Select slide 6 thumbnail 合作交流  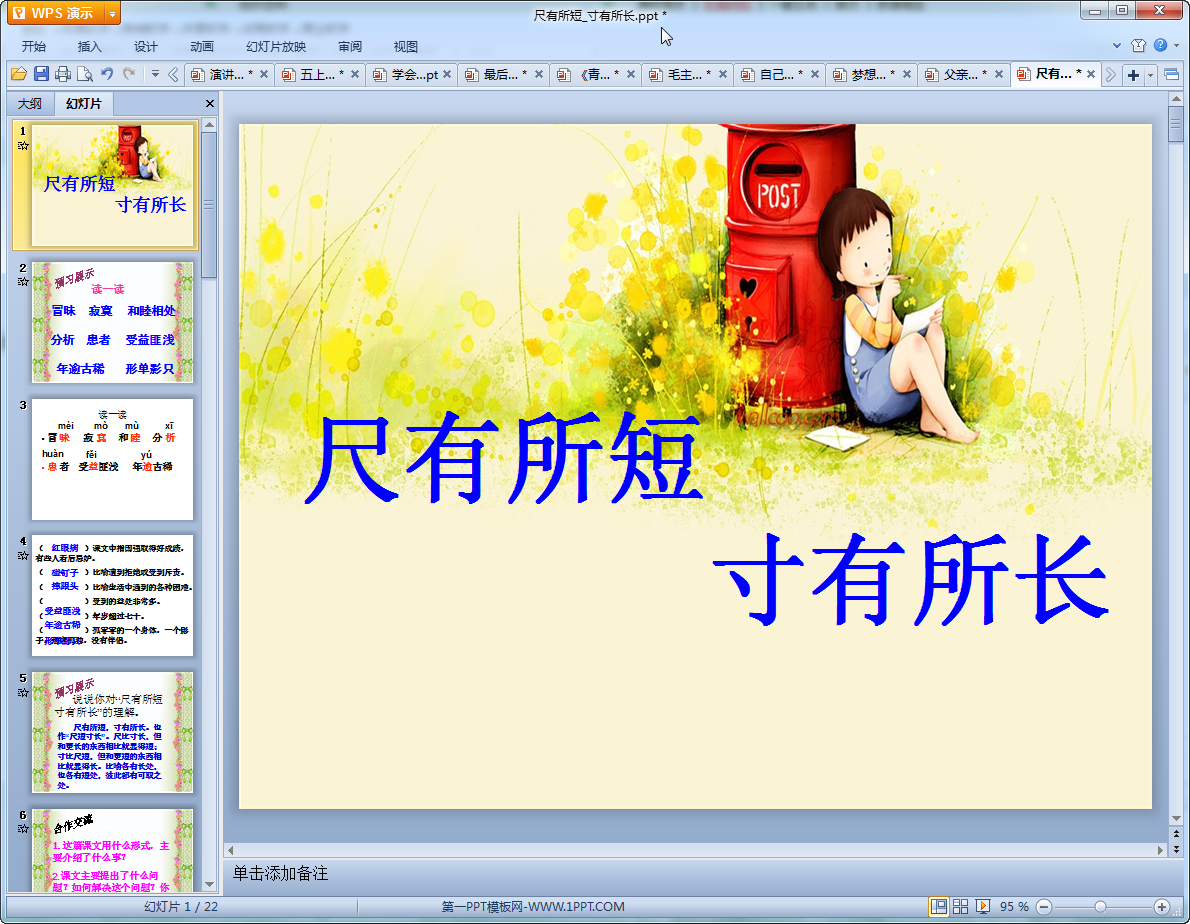112,850
